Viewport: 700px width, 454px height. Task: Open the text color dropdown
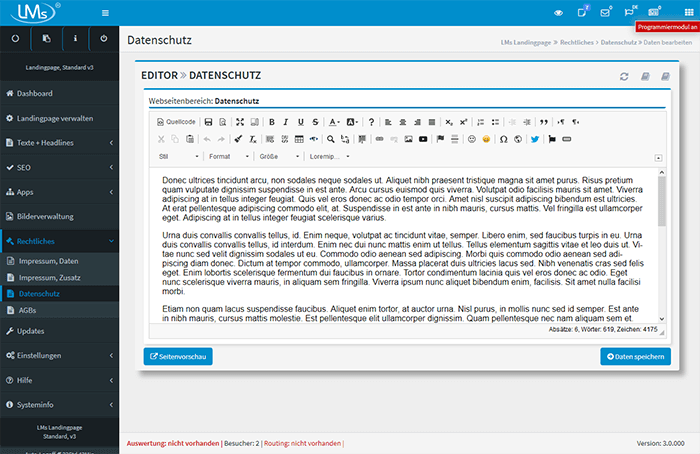point(334,122)
